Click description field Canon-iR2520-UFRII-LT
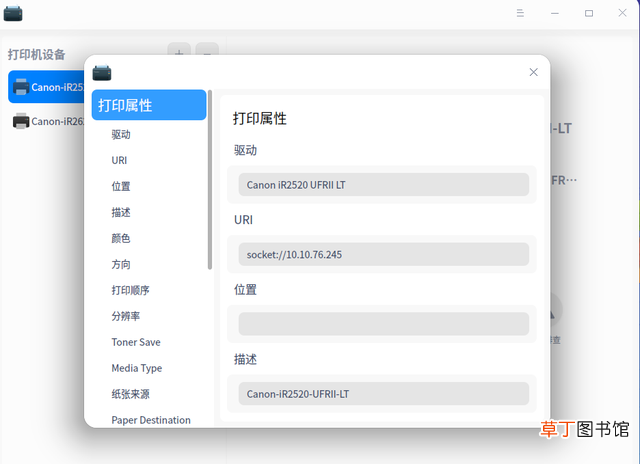This screenshot has width=640, height=464. 384,394
